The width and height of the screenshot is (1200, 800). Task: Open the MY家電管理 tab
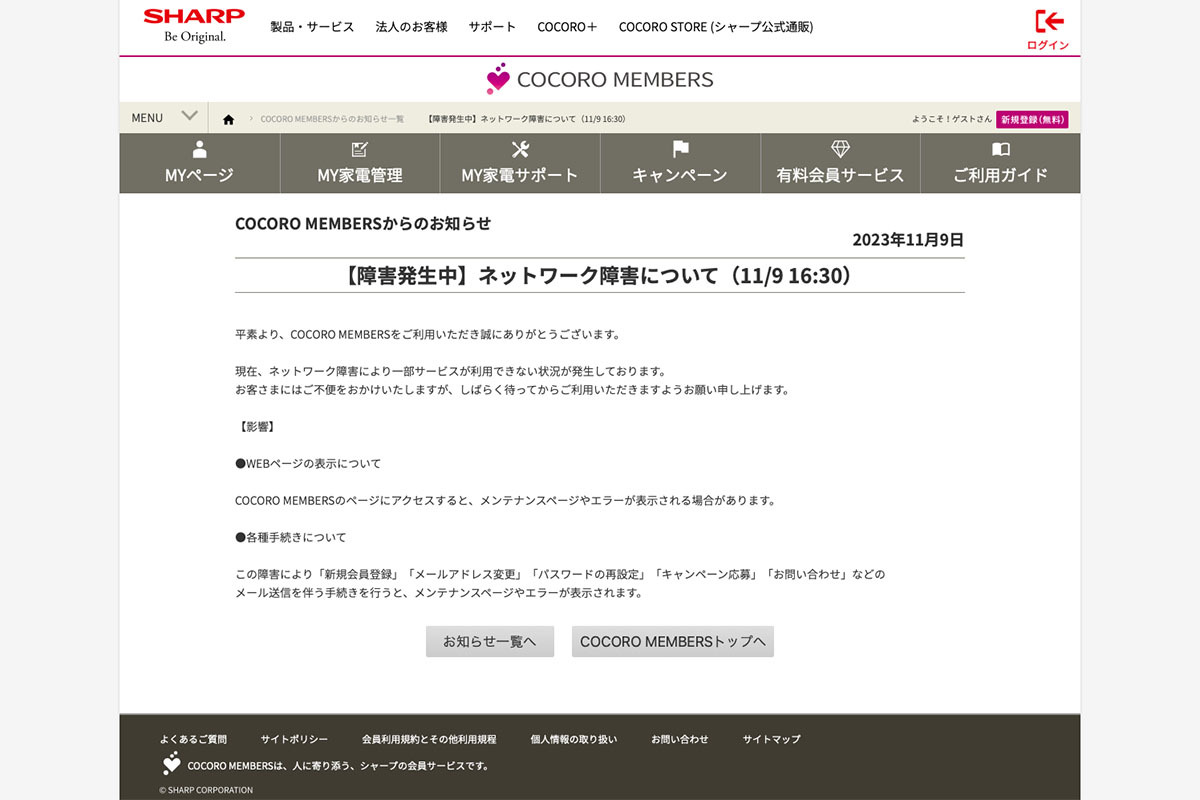tap(360, 163)
